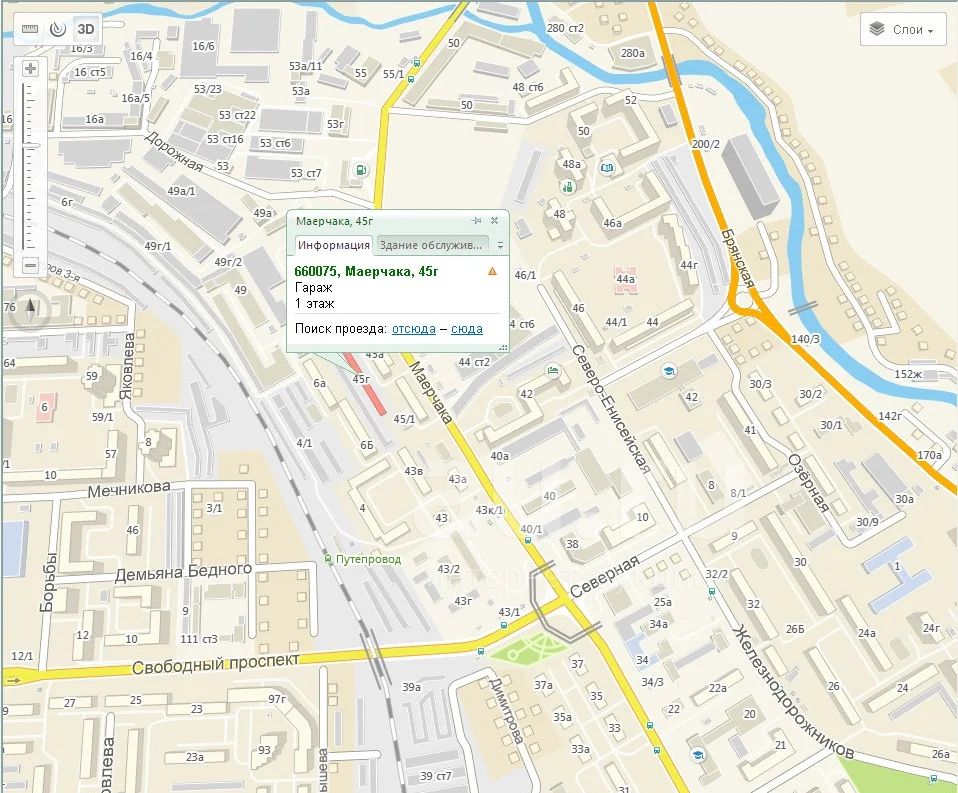Close the Маерчака 45г info popup
Viewport: 958px width, 793px height.
click(494, 221)
